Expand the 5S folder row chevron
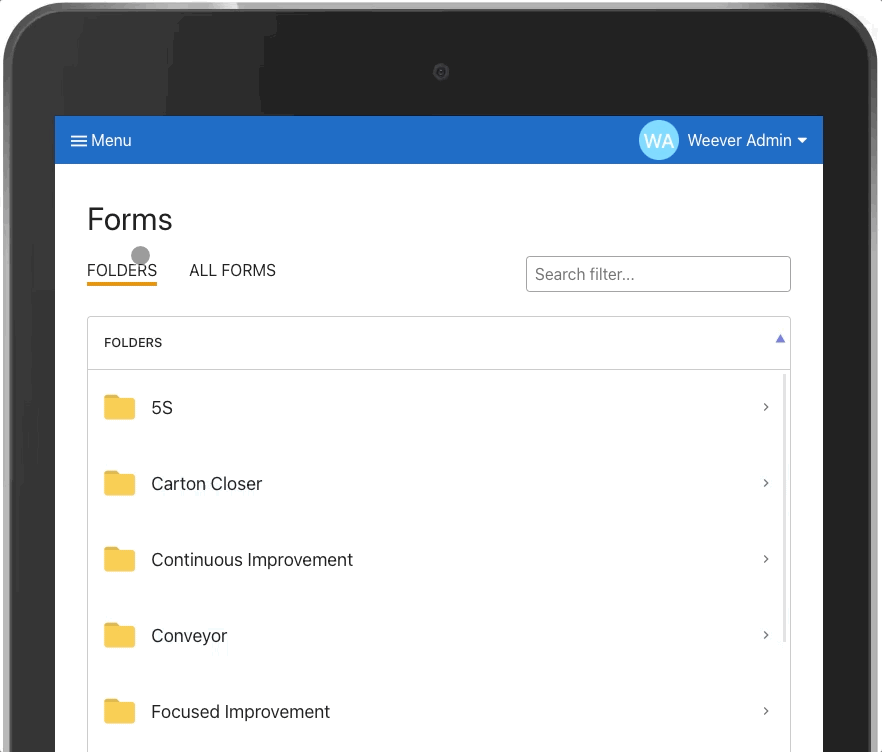Screen dimensions: 882x752 tap(766, 407)
